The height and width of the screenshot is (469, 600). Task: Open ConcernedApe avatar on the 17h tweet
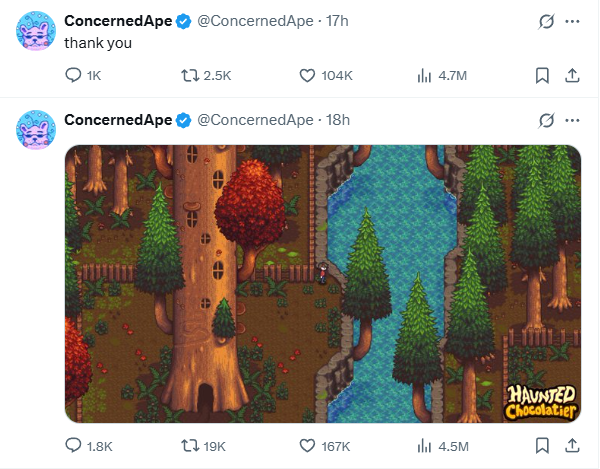(36, 31)
